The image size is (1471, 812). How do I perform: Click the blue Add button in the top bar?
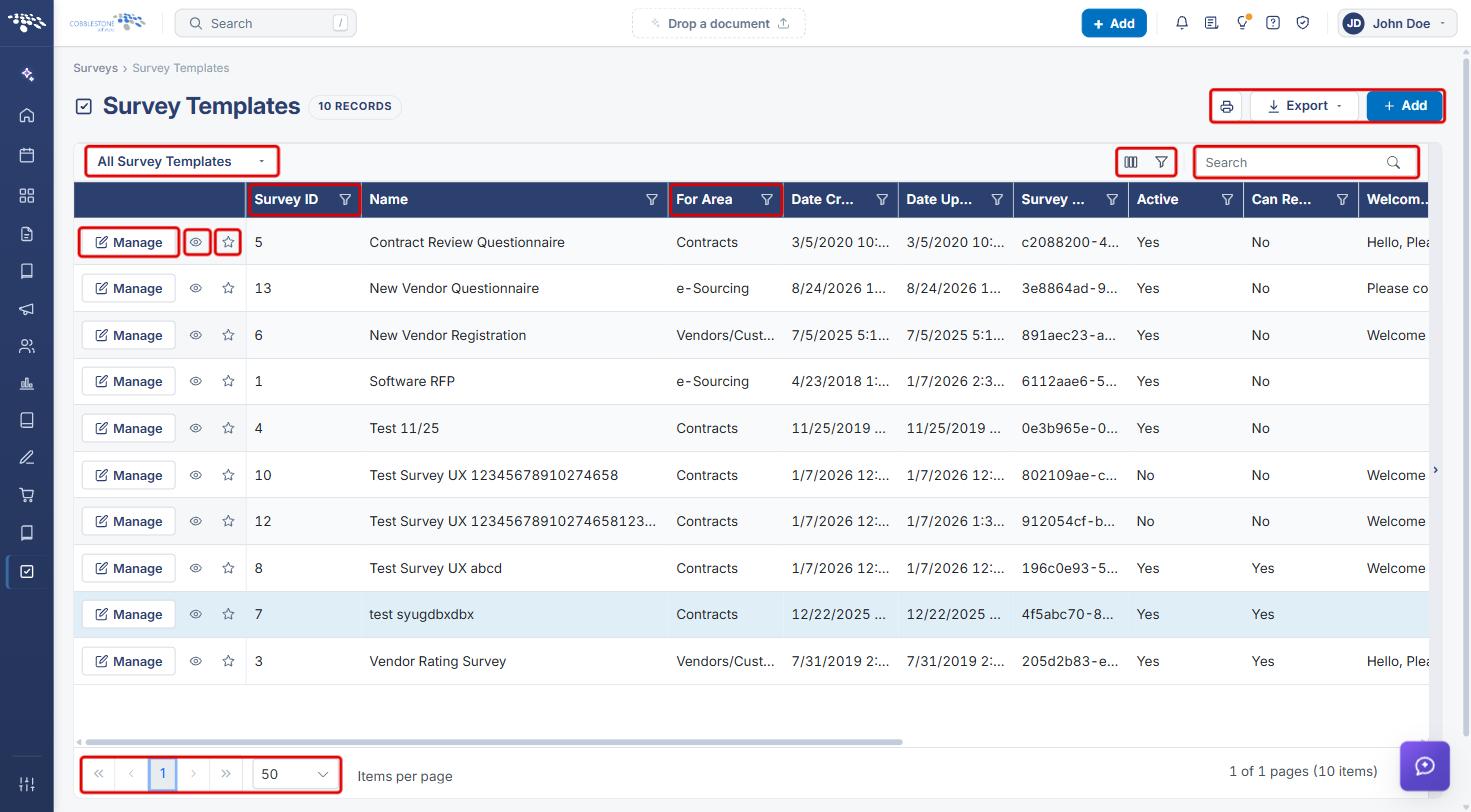point(1114,23)
